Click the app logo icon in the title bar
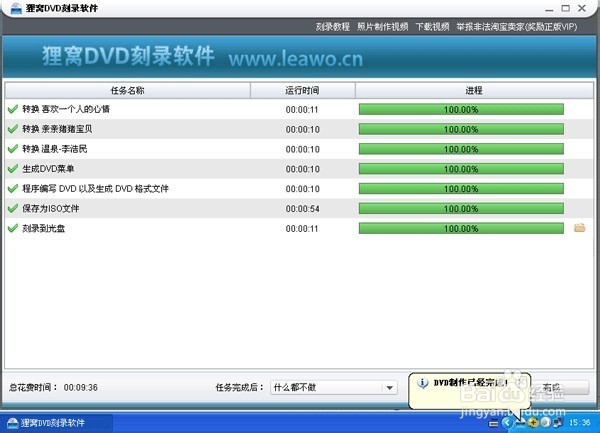Screen dimensions: 600x433 [16, 8]
